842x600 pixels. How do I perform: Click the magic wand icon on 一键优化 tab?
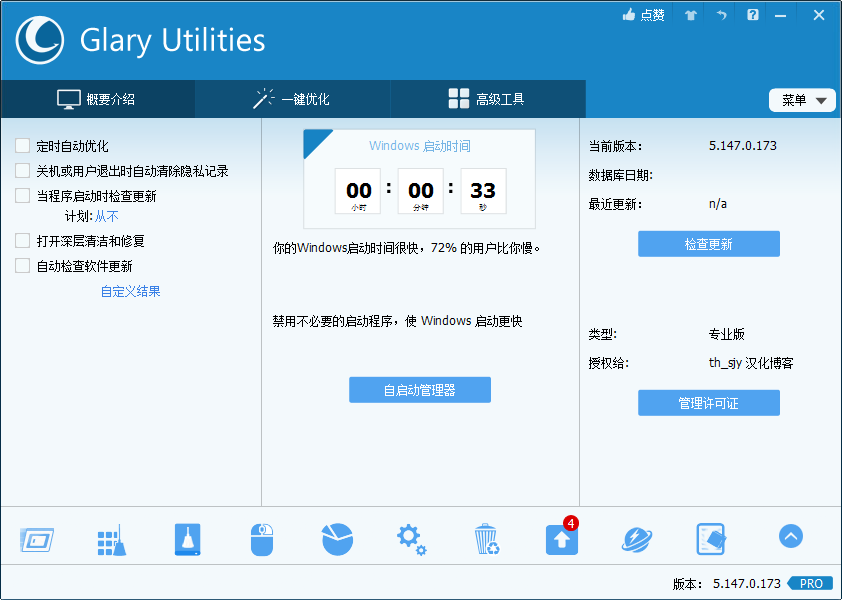[x=263, y=98]
